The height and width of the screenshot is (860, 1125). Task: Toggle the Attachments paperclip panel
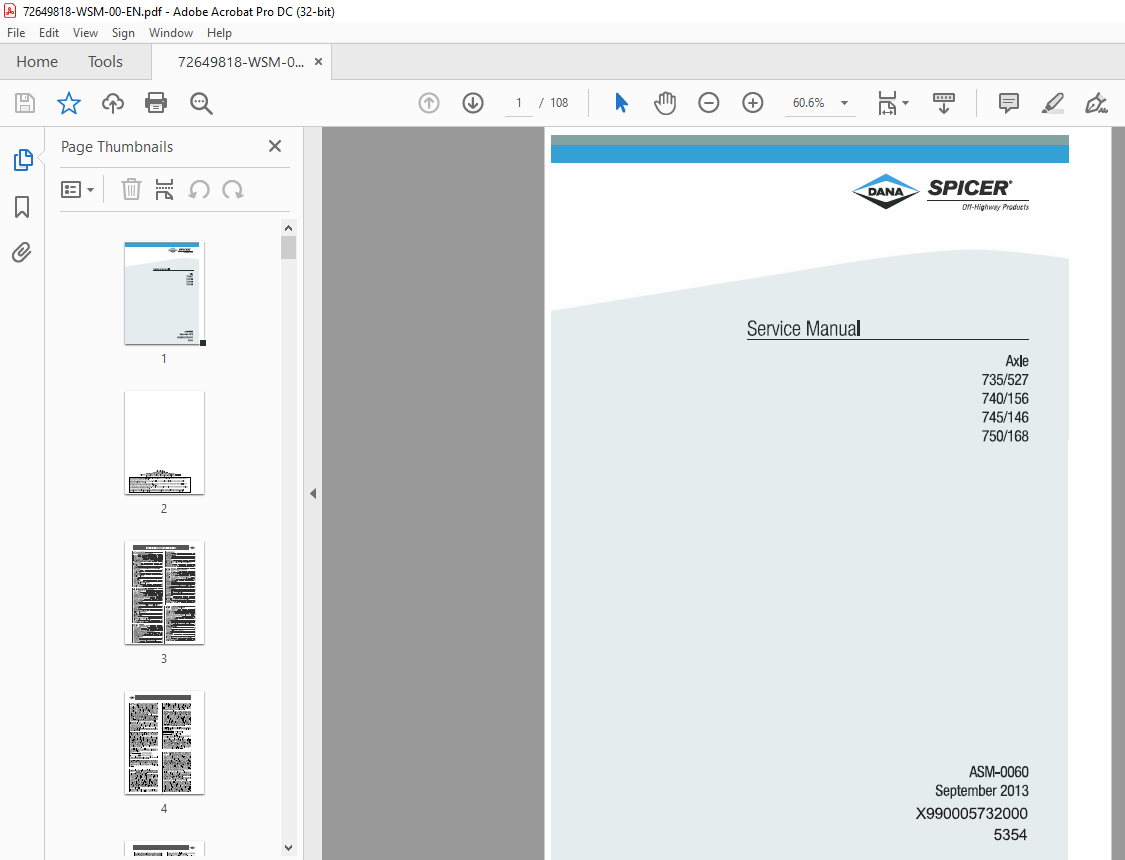tap(22, 252)
